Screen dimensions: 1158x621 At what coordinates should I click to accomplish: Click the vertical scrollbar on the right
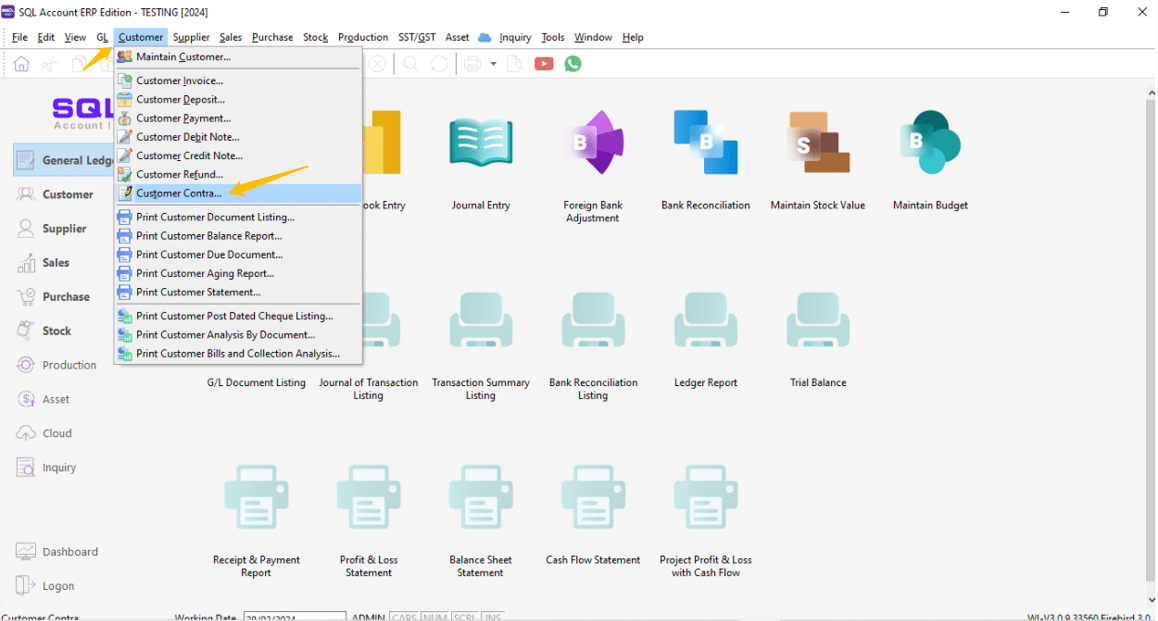click(1150, 340)
